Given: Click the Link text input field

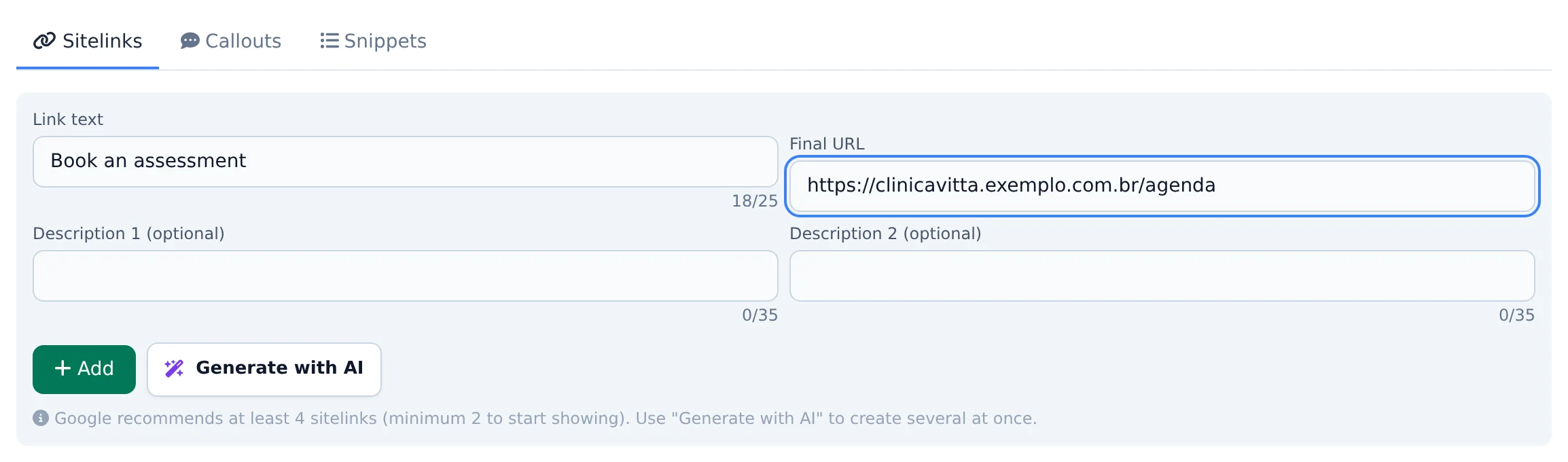Looking at the screenshot, I should [405, 162].
